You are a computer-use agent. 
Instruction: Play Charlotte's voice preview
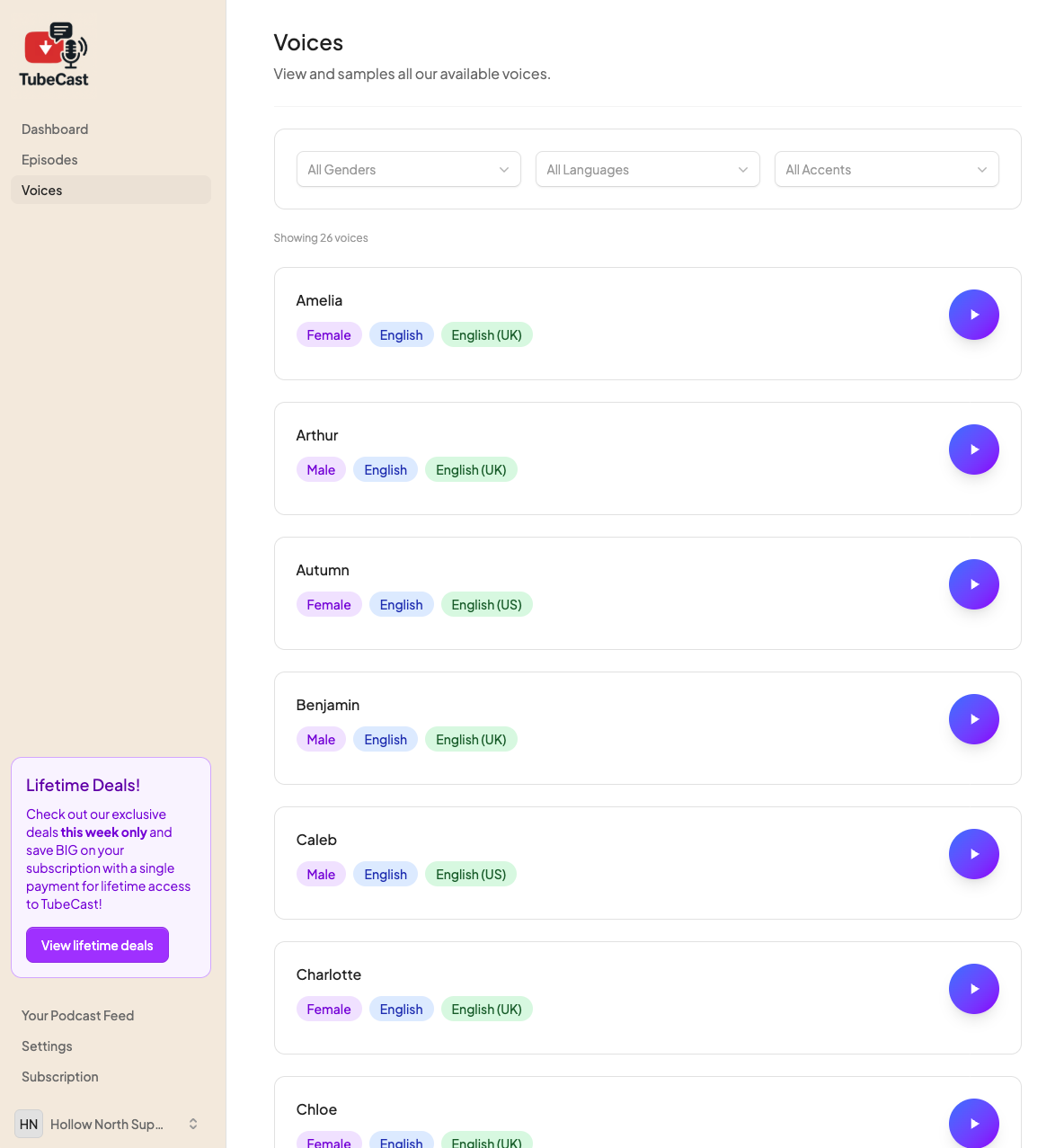click(973, 989)
